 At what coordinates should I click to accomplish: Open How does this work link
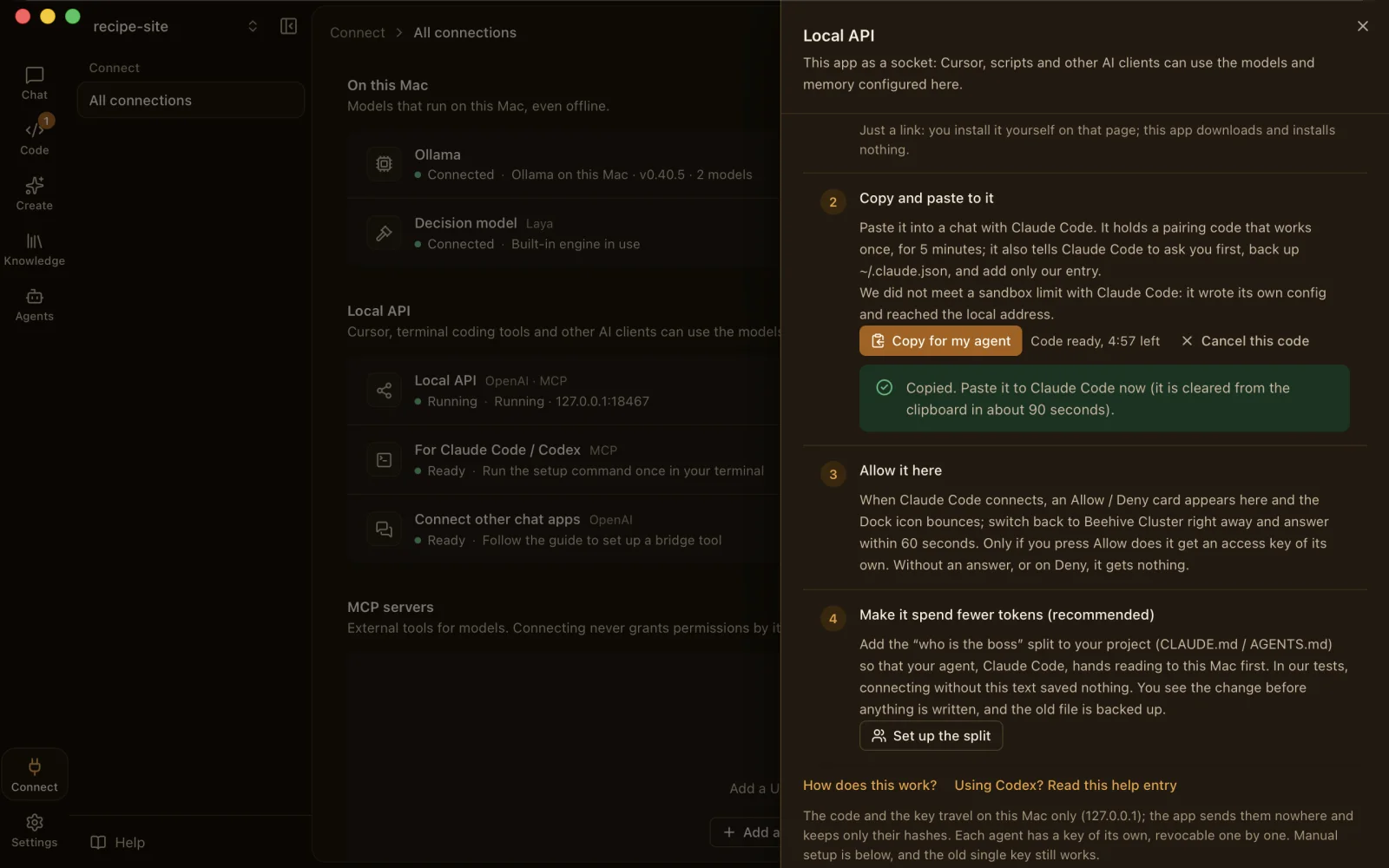coord(870,786)
